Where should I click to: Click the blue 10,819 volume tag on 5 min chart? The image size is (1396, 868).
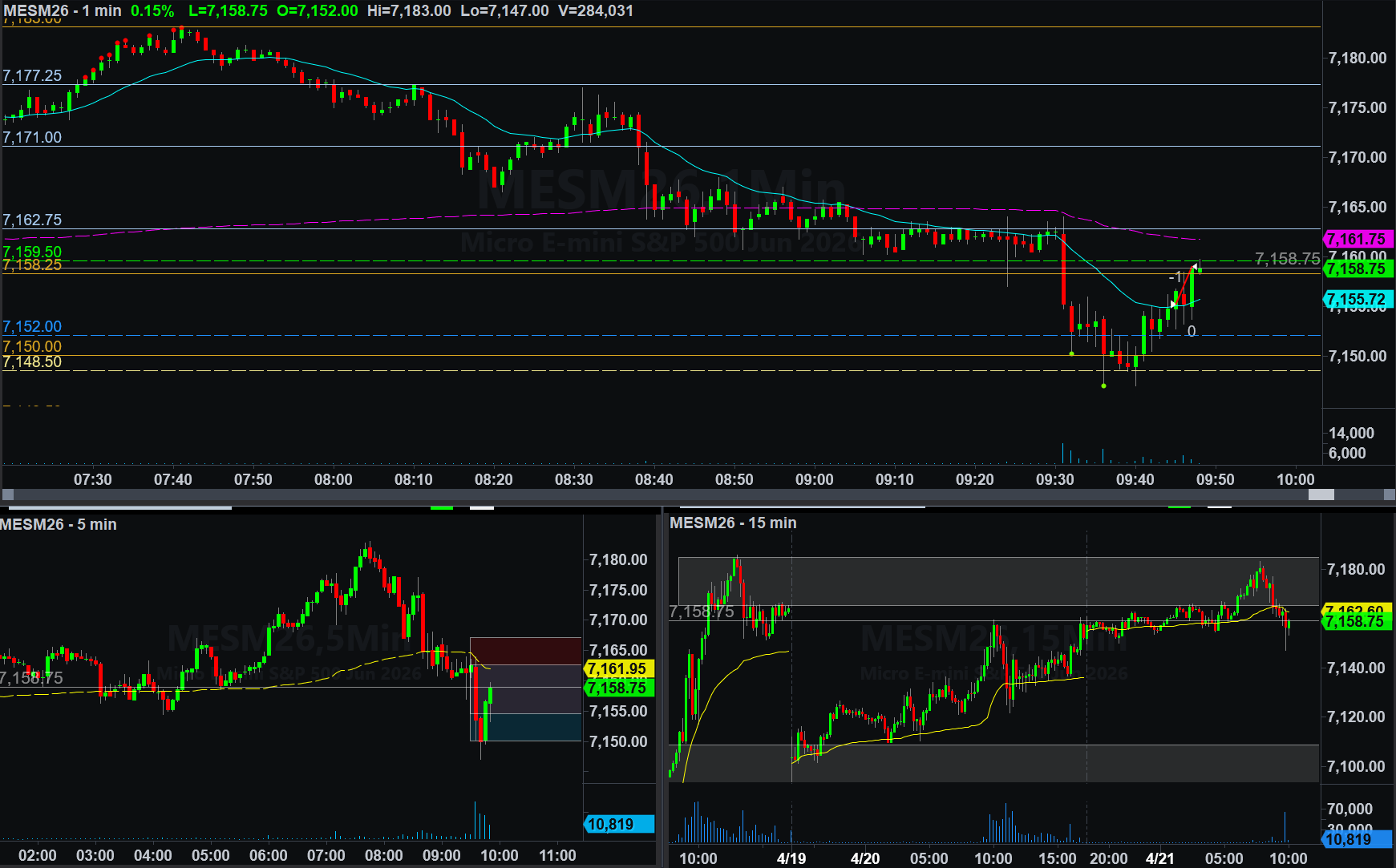click(x=619, y=824)
